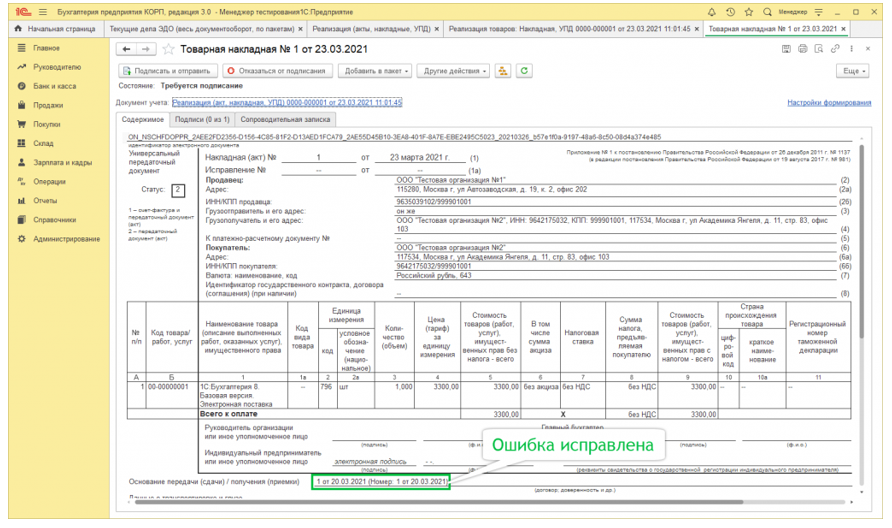This screenshot has height=528, width=892.
Task: Expand the 'Другие действия' dropdown
Action: click(453, 71)
